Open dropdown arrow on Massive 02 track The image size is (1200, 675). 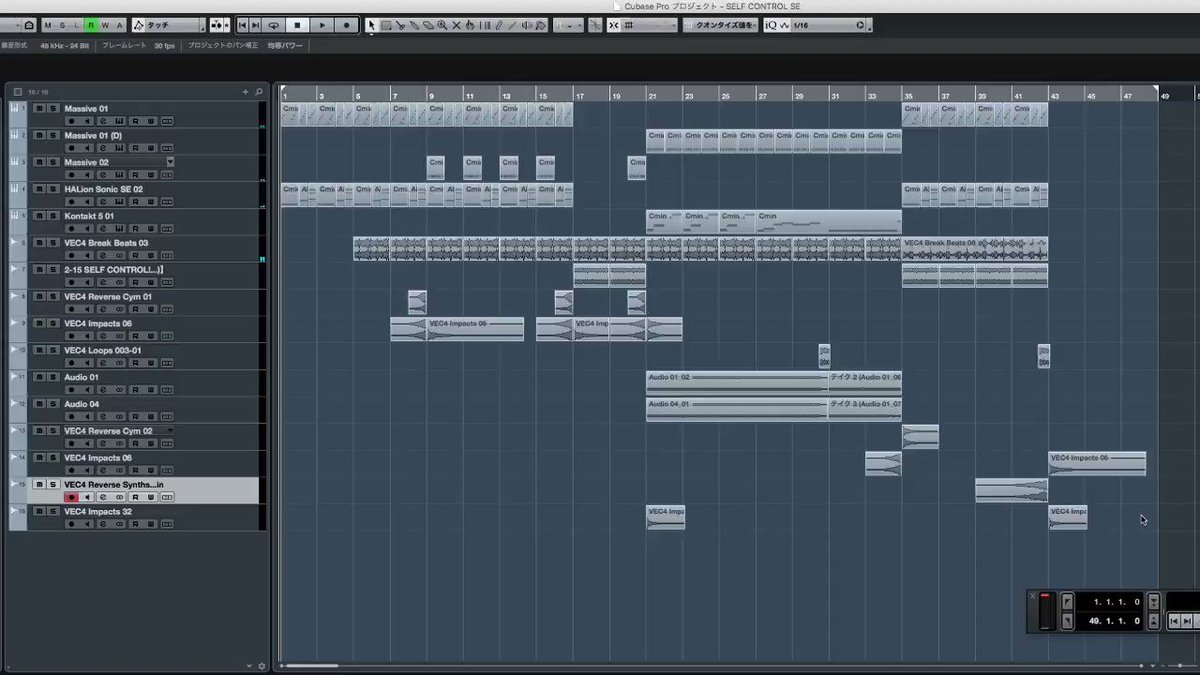point(170,162)
